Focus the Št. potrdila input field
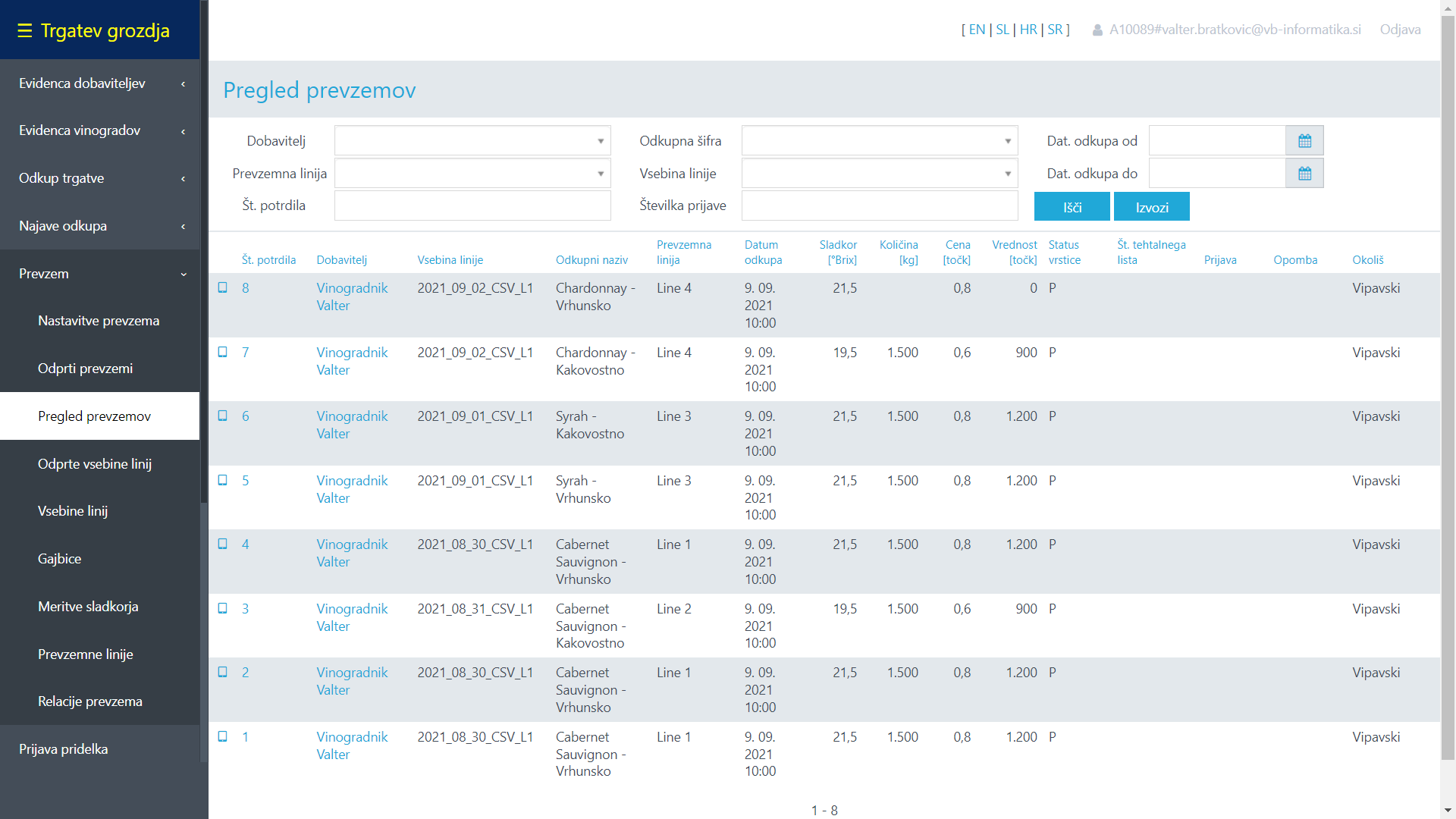 pyautogui.click(x=472, y=206)
